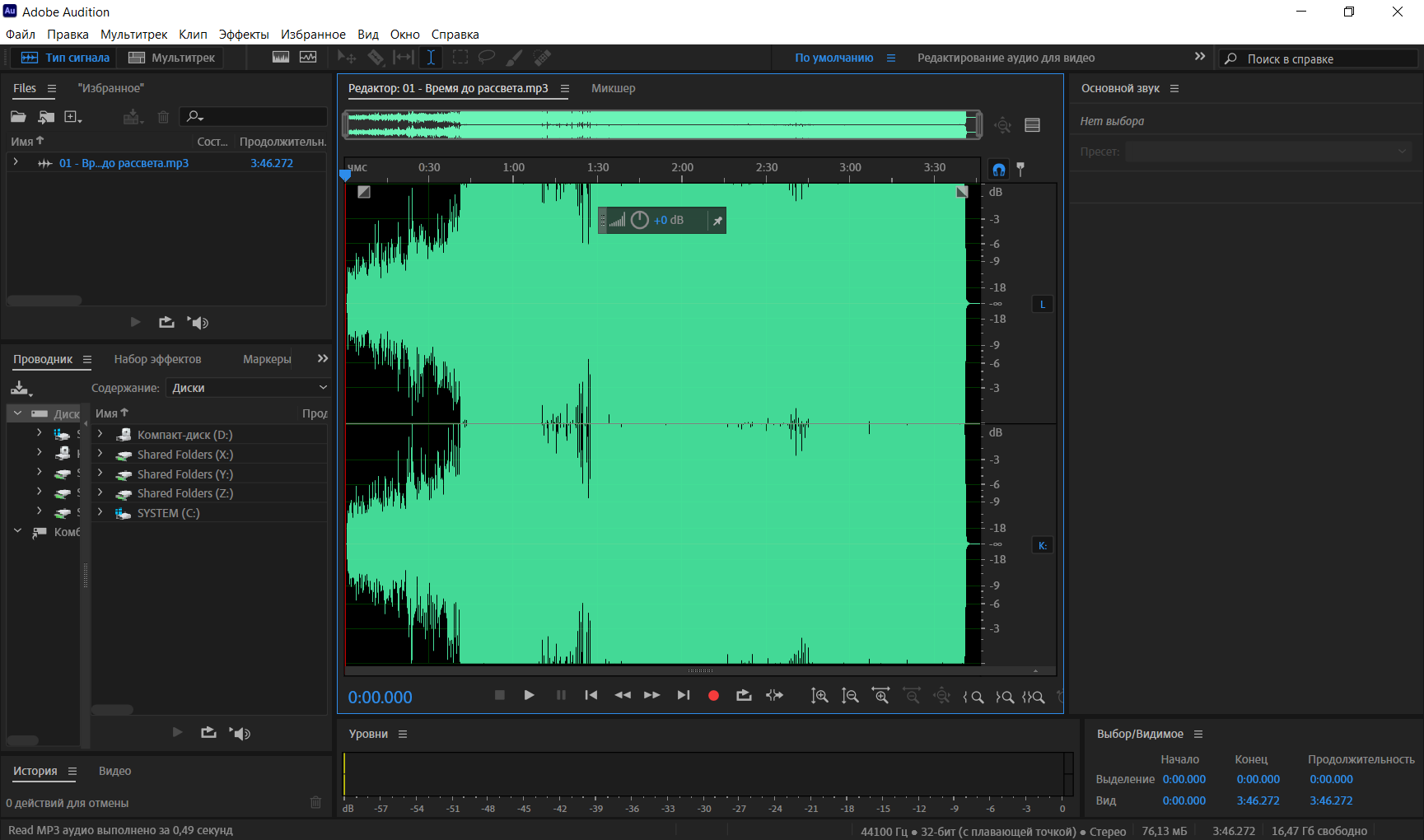1424x840 pixels.
Task: Adjust the amplitude knob in HUD
Action: pos(640,220)
